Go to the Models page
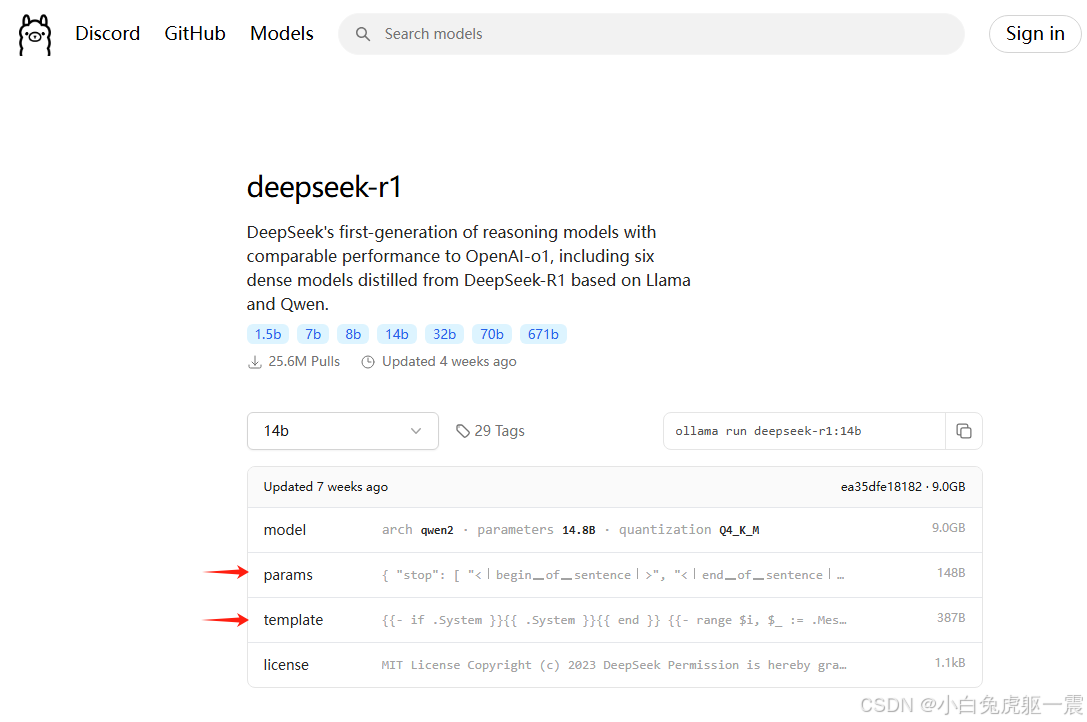Image resolution: width=1087 pixels, height=722 pixels. [x=281, y=33]
